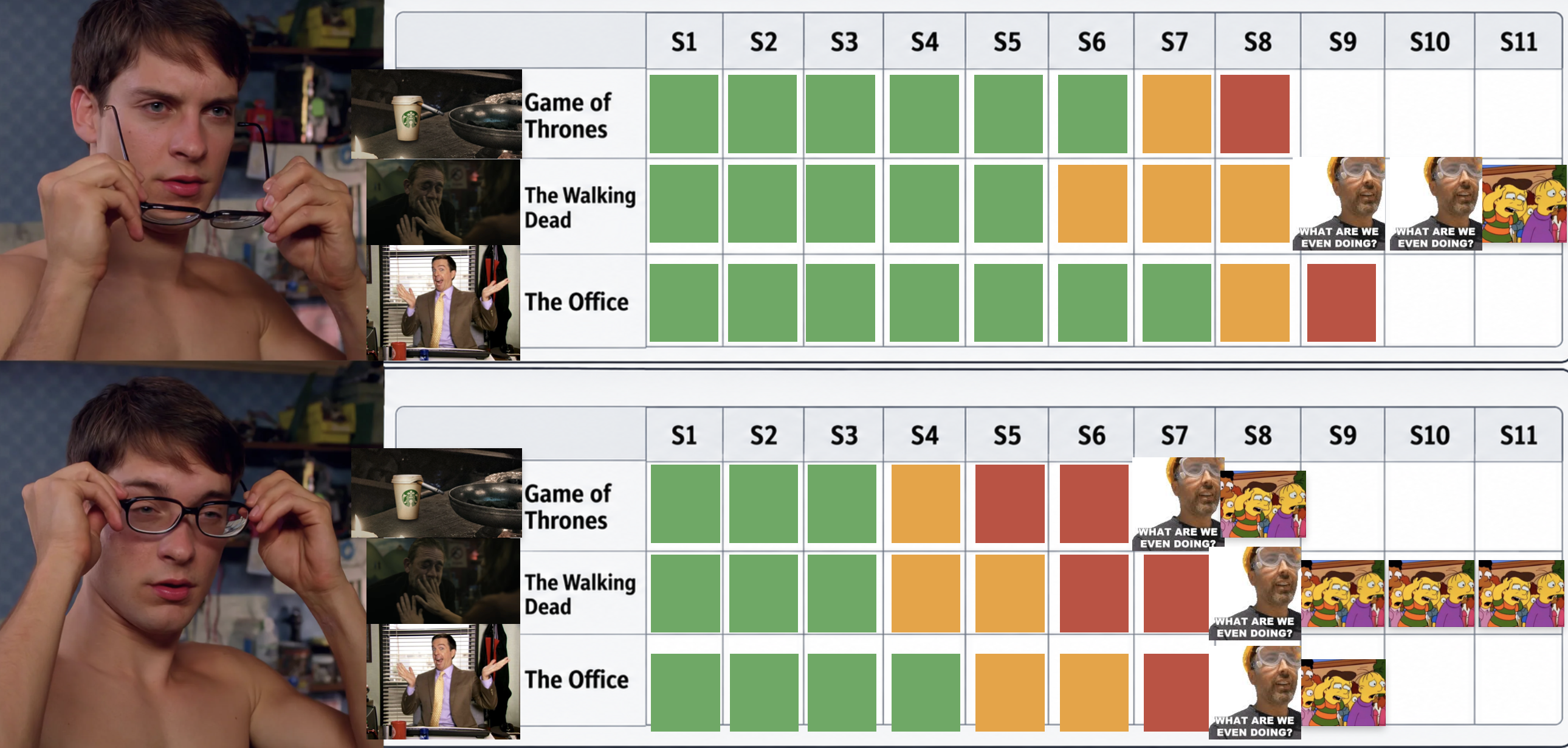Click the S7 'What are we even doing?' image in bottom Game of Thrones row
1568x748 pixels.
pyautogui.click(x=1178, y=504)
